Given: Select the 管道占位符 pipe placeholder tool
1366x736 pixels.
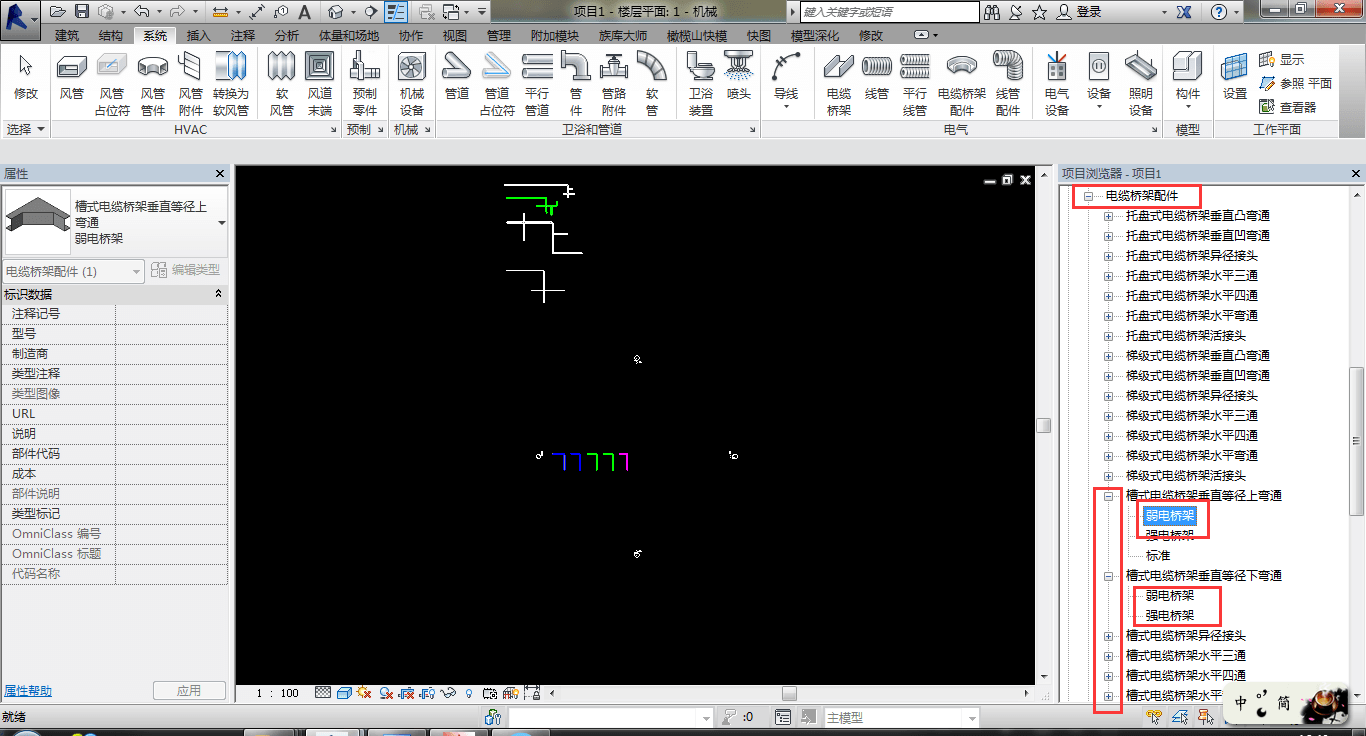Looking at the screenshot, I should coord(497,83).
